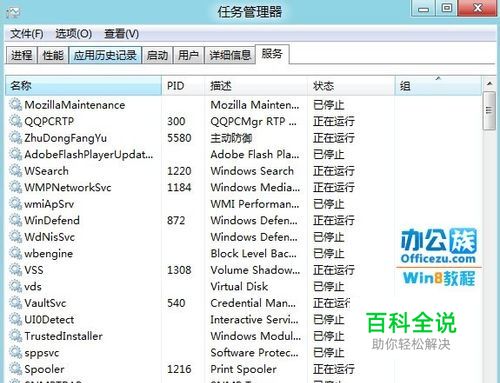Click the Software Protec... description
This screenshot has width=500, height=383.
(x=254, y=353)
